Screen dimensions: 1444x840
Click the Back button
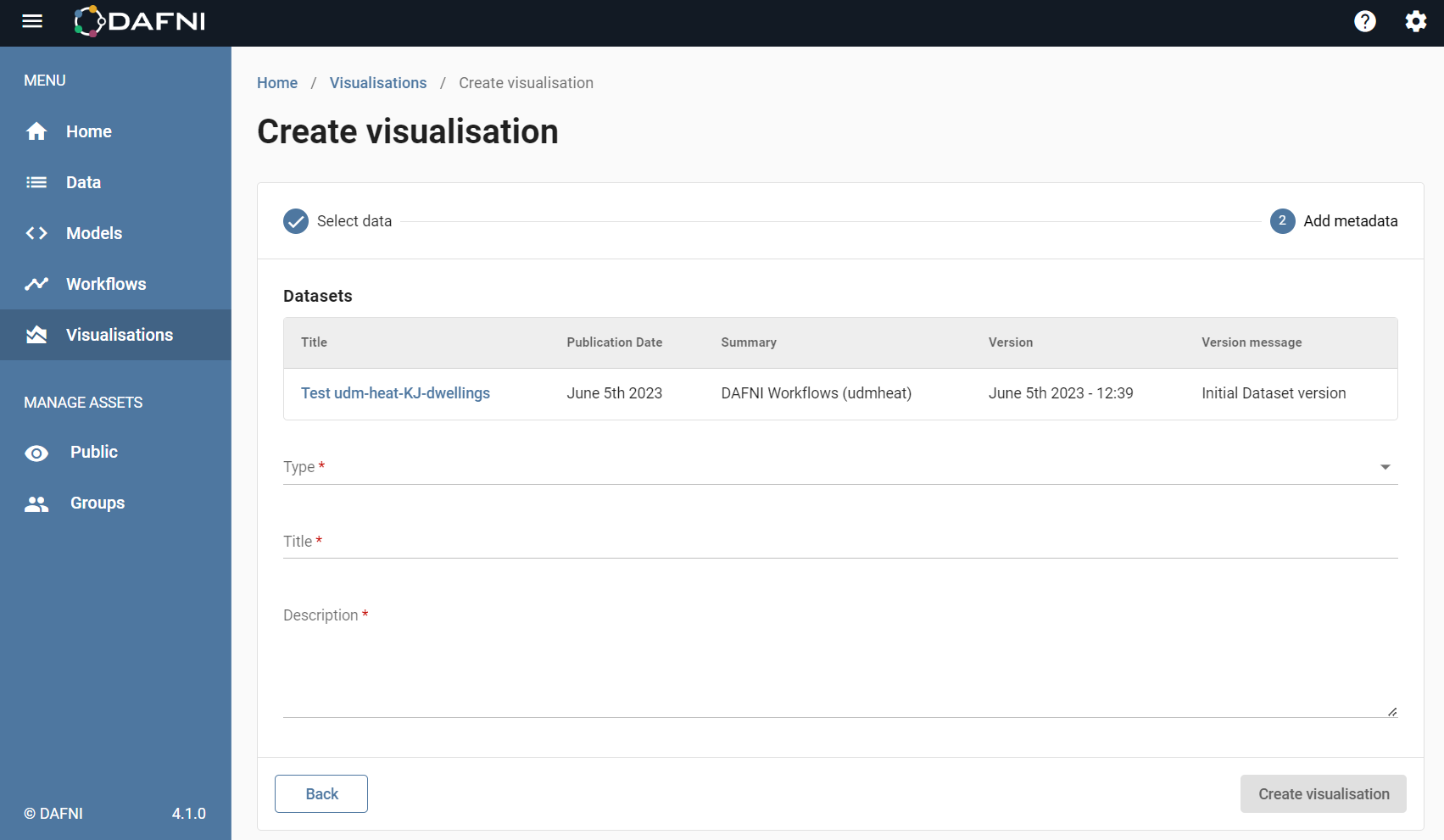pyautogui.click(x=321, y=793)
